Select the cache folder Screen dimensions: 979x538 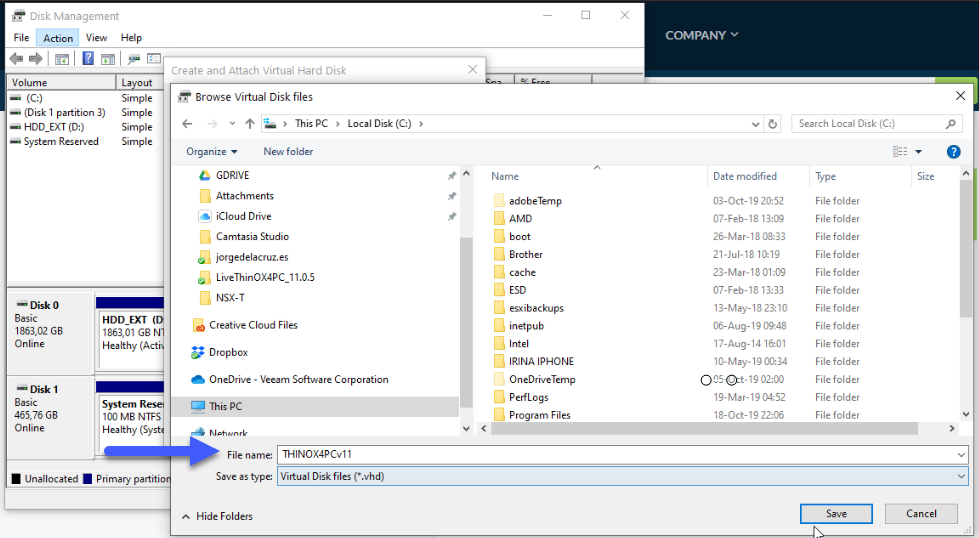[x=522, y=272]
